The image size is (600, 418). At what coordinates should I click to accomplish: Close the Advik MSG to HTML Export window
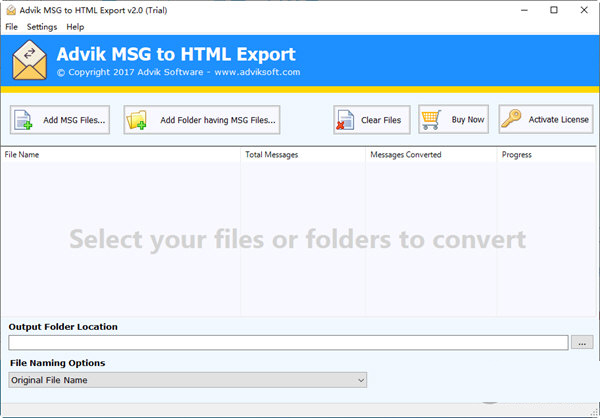pyautogui.click(x=584, y=10)
